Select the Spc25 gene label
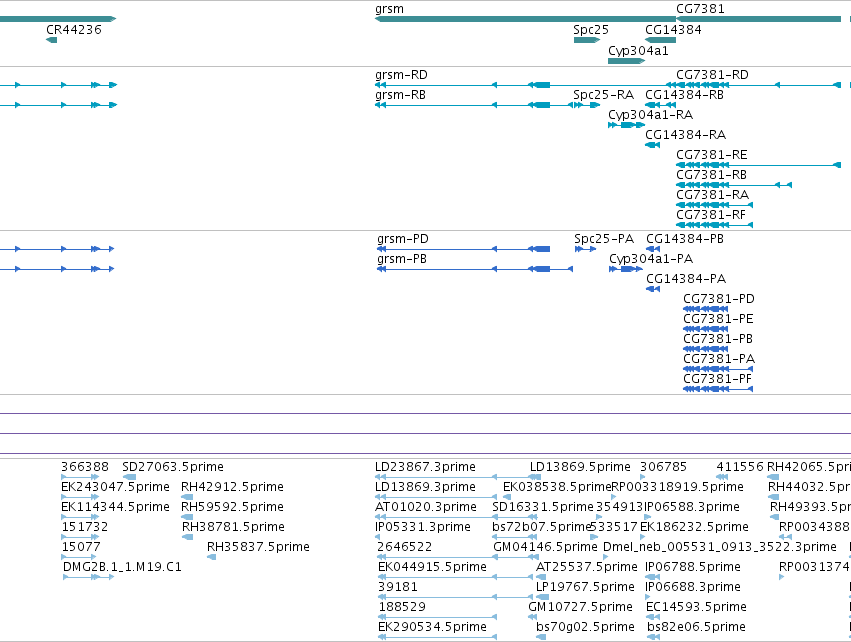This screenshot has width=851, height=642. [x=591, y=30]
